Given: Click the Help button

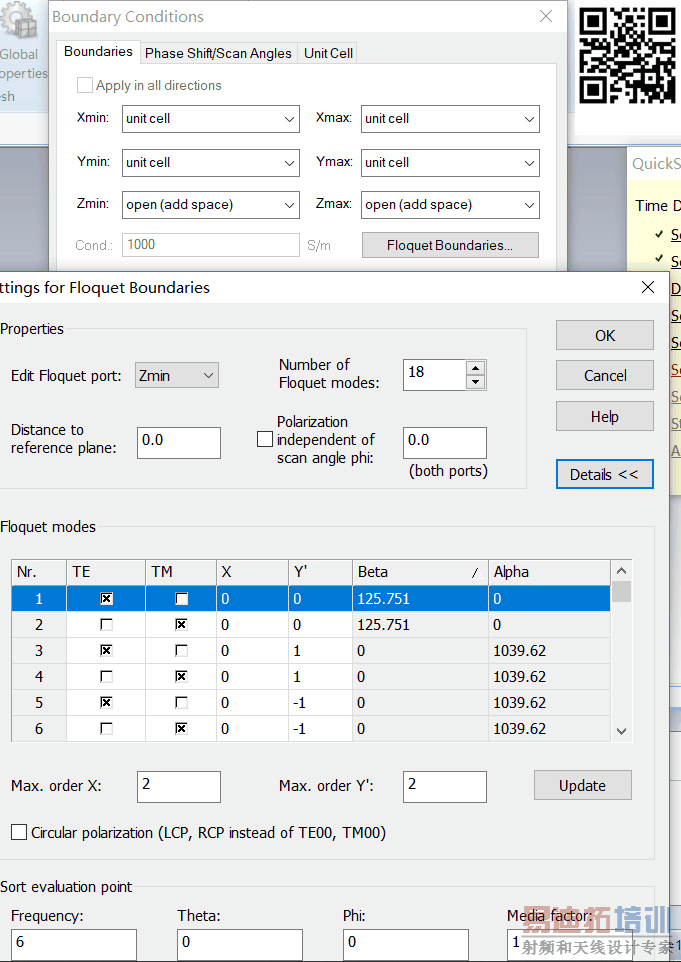Looking at the screenshot, I should click(x=604, y=417).
